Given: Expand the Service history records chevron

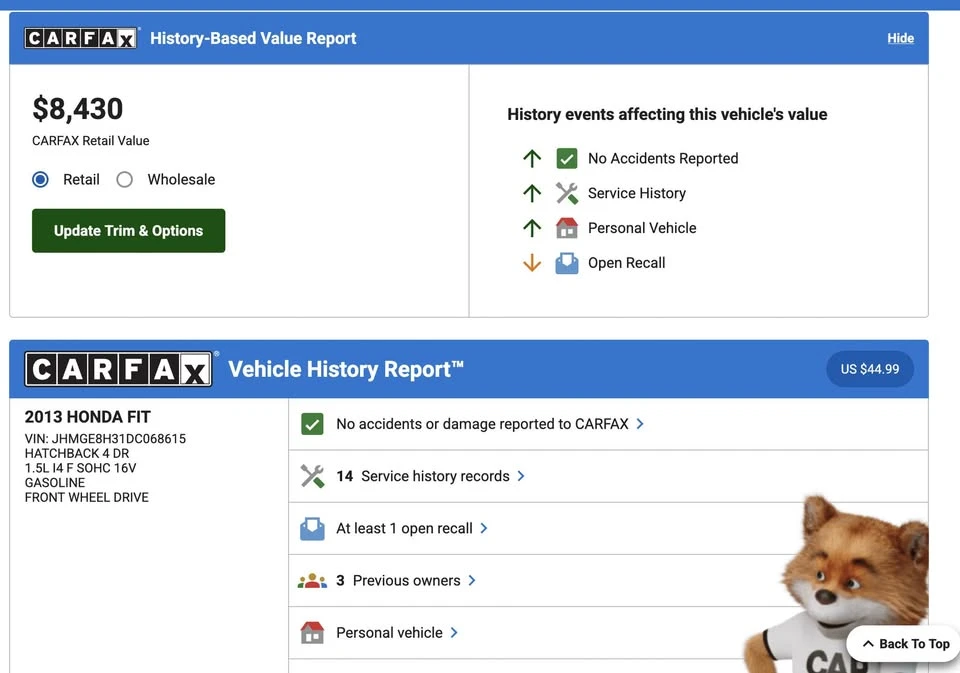Looking at the screenshot, I should pyautogui.click(x=521, y=476).
